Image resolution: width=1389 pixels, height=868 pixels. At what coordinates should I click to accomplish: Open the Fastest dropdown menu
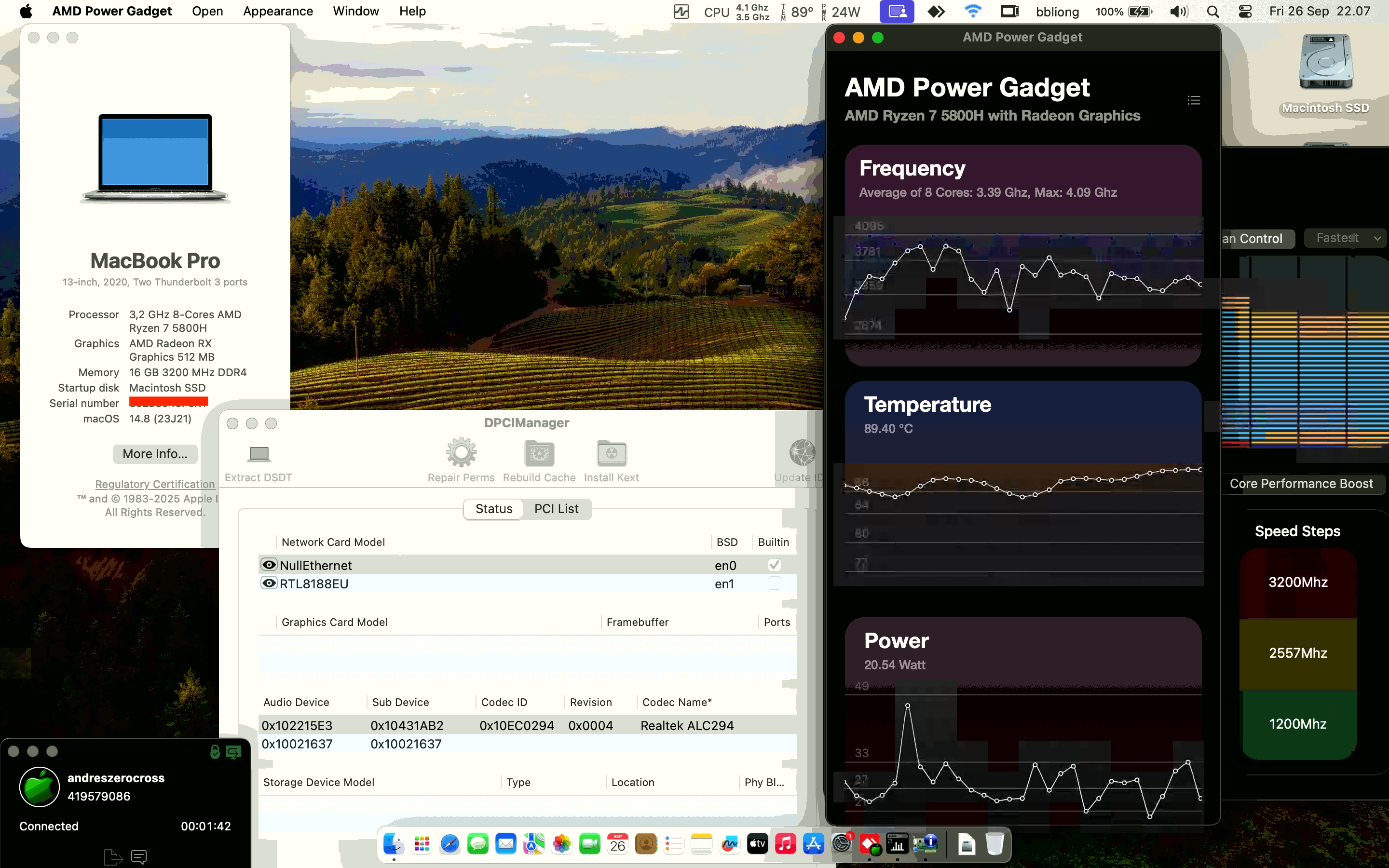coord(1346,238)
